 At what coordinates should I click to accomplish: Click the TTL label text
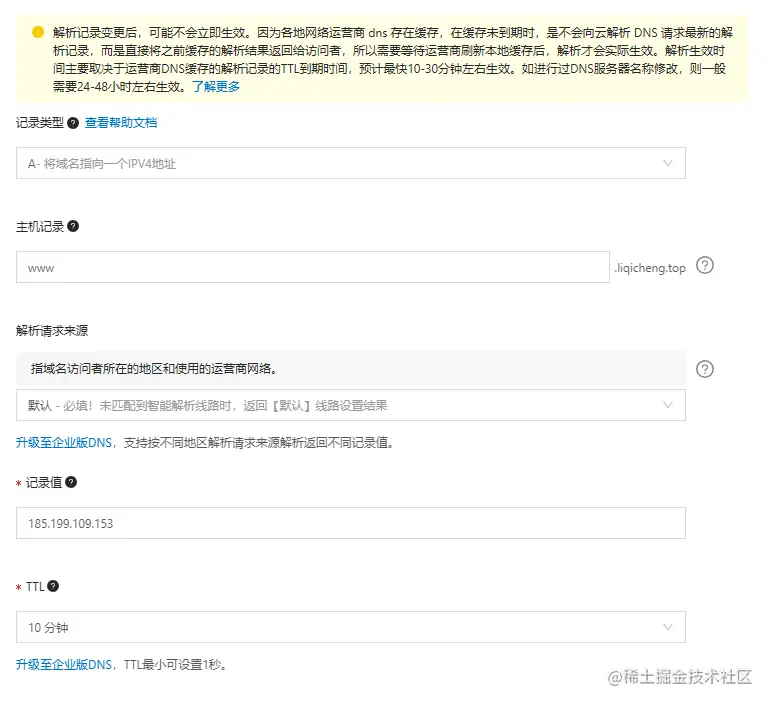(x=35, y=587)
